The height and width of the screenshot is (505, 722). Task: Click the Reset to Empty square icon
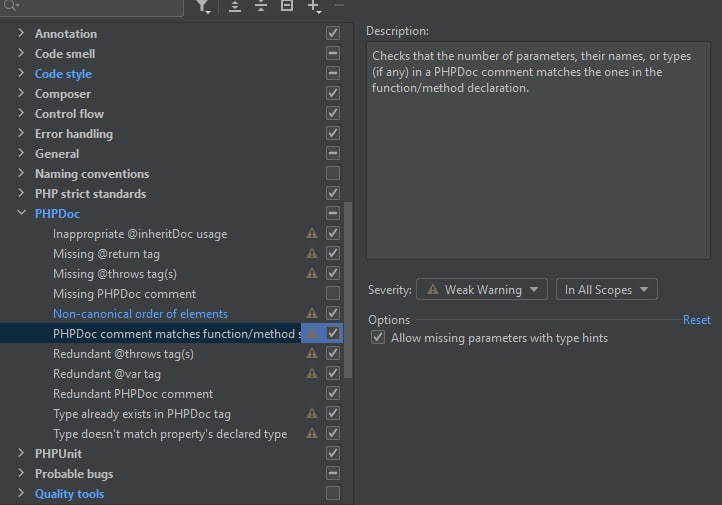[x=287, y=5]
